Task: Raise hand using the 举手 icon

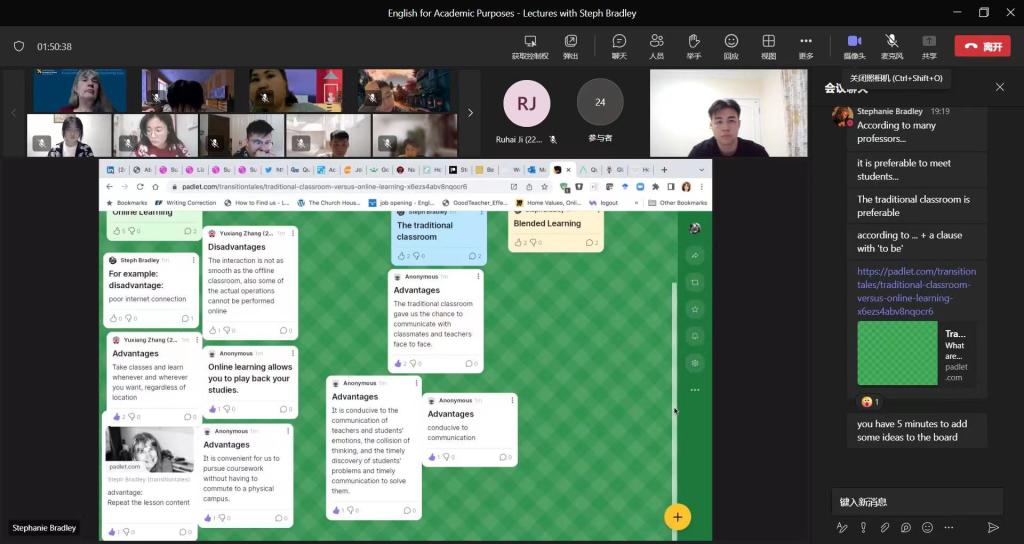Action: [x=694, y=45]
